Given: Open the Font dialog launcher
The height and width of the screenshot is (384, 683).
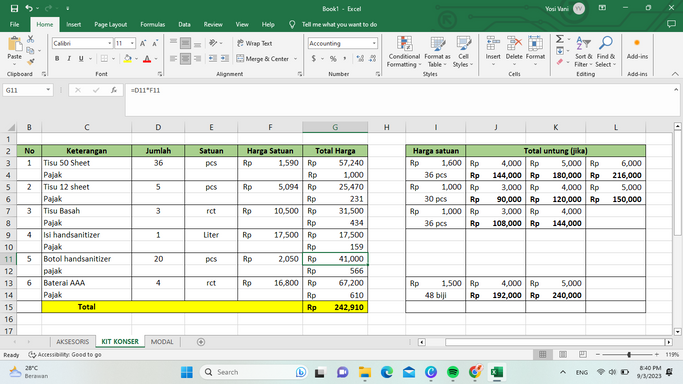Looking at the screenshot, I should tap(160, 74).
